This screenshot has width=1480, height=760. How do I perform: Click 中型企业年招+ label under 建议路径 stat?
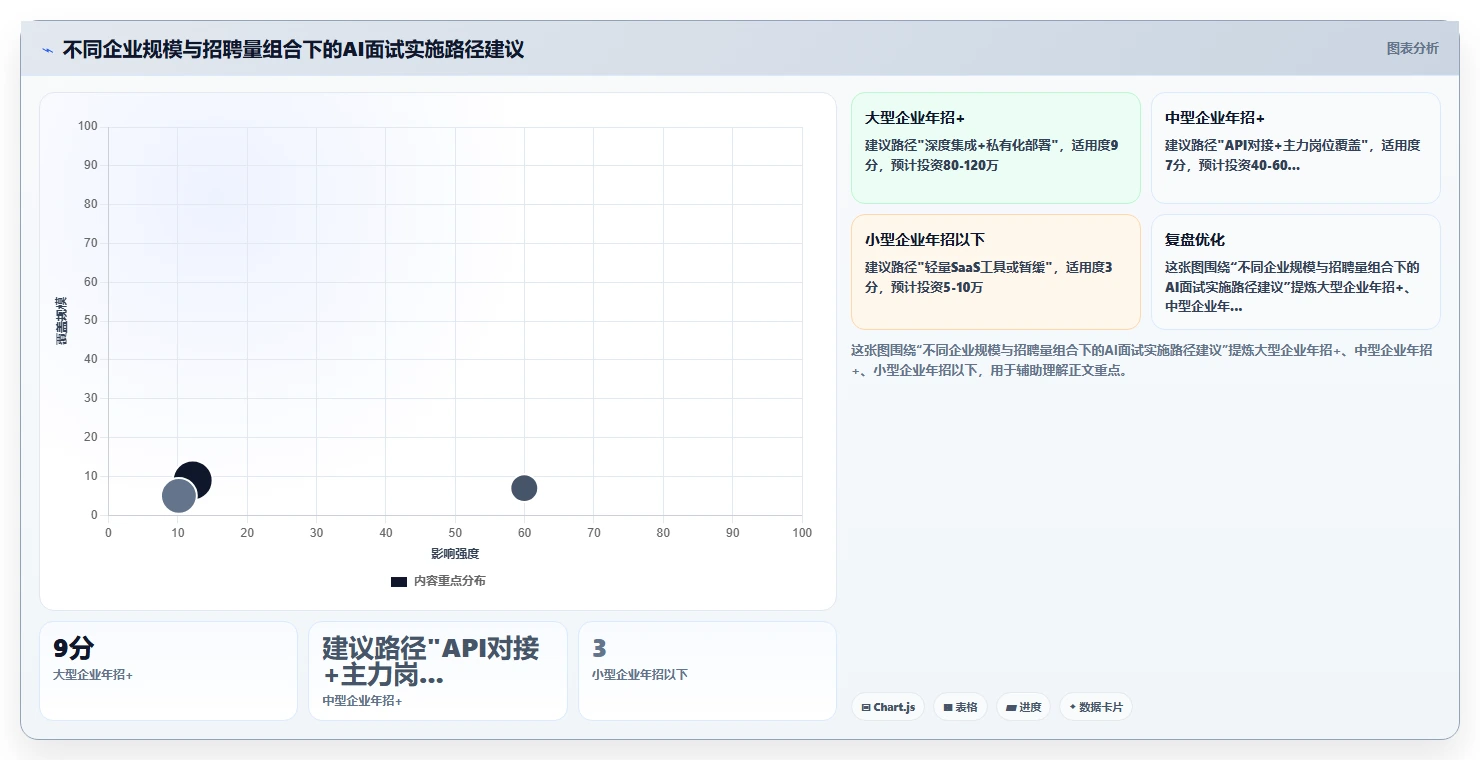[362, 701]
